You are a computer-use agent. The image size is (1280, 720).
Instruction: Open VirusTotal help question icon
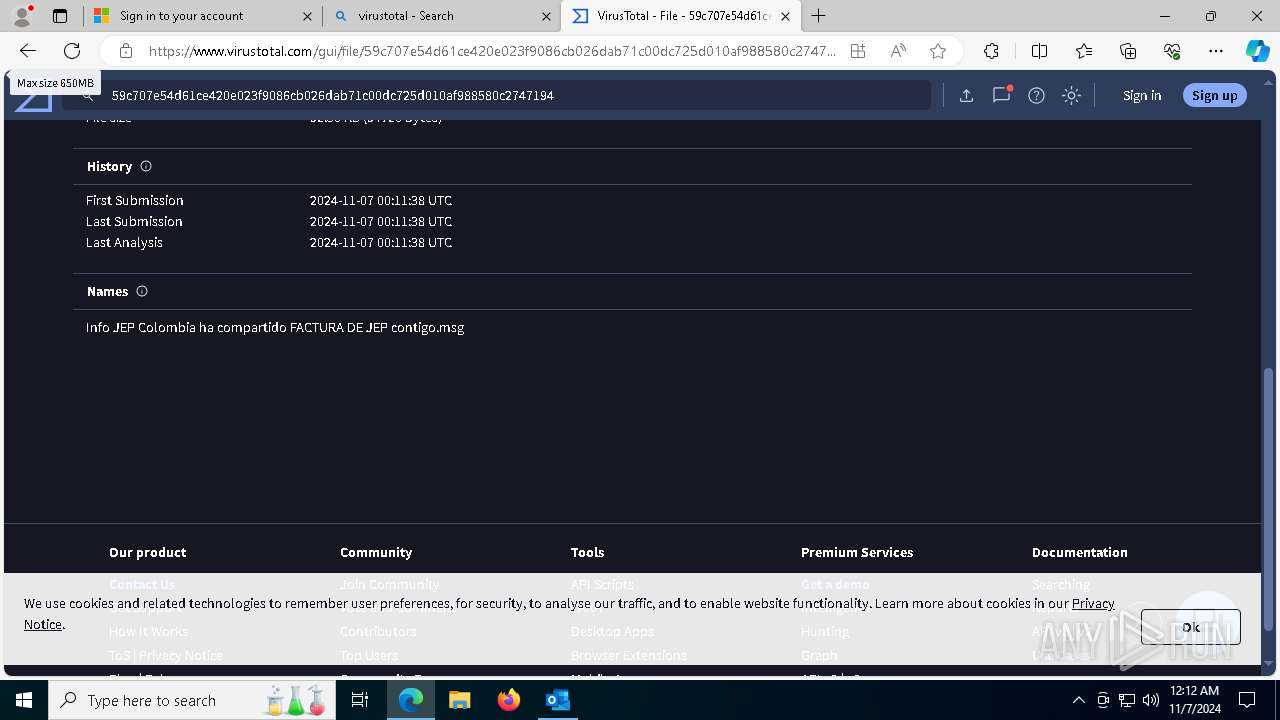point(1036,95)
